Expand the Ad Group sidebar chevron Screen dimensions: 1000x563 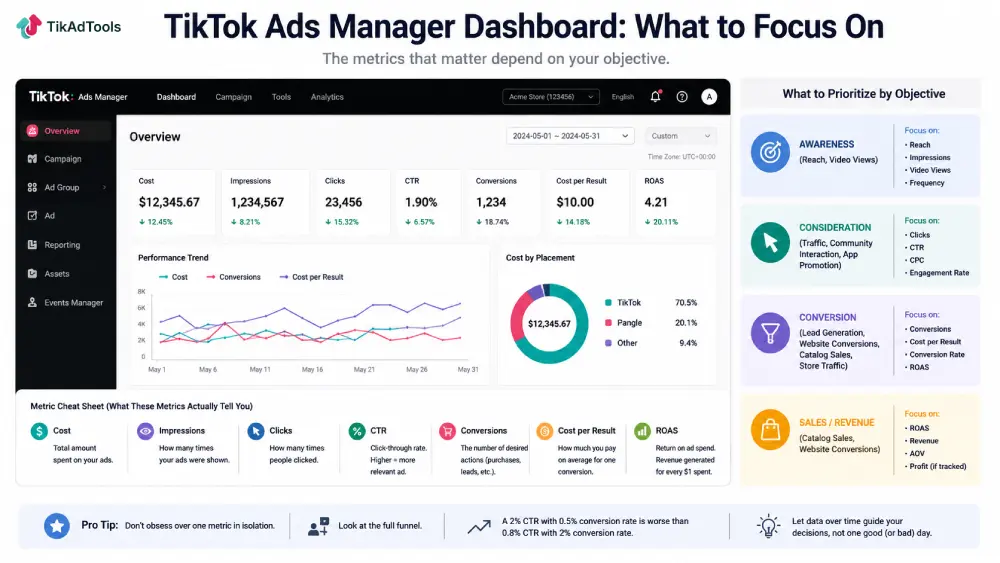coord(104,187)
